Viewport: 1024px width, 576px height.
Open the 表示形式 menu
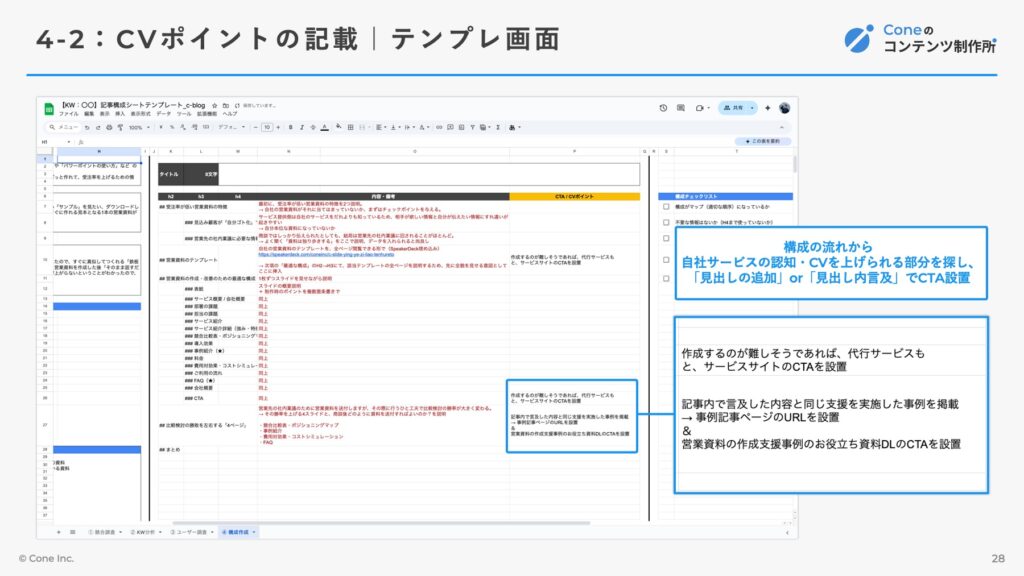point(140,114)
